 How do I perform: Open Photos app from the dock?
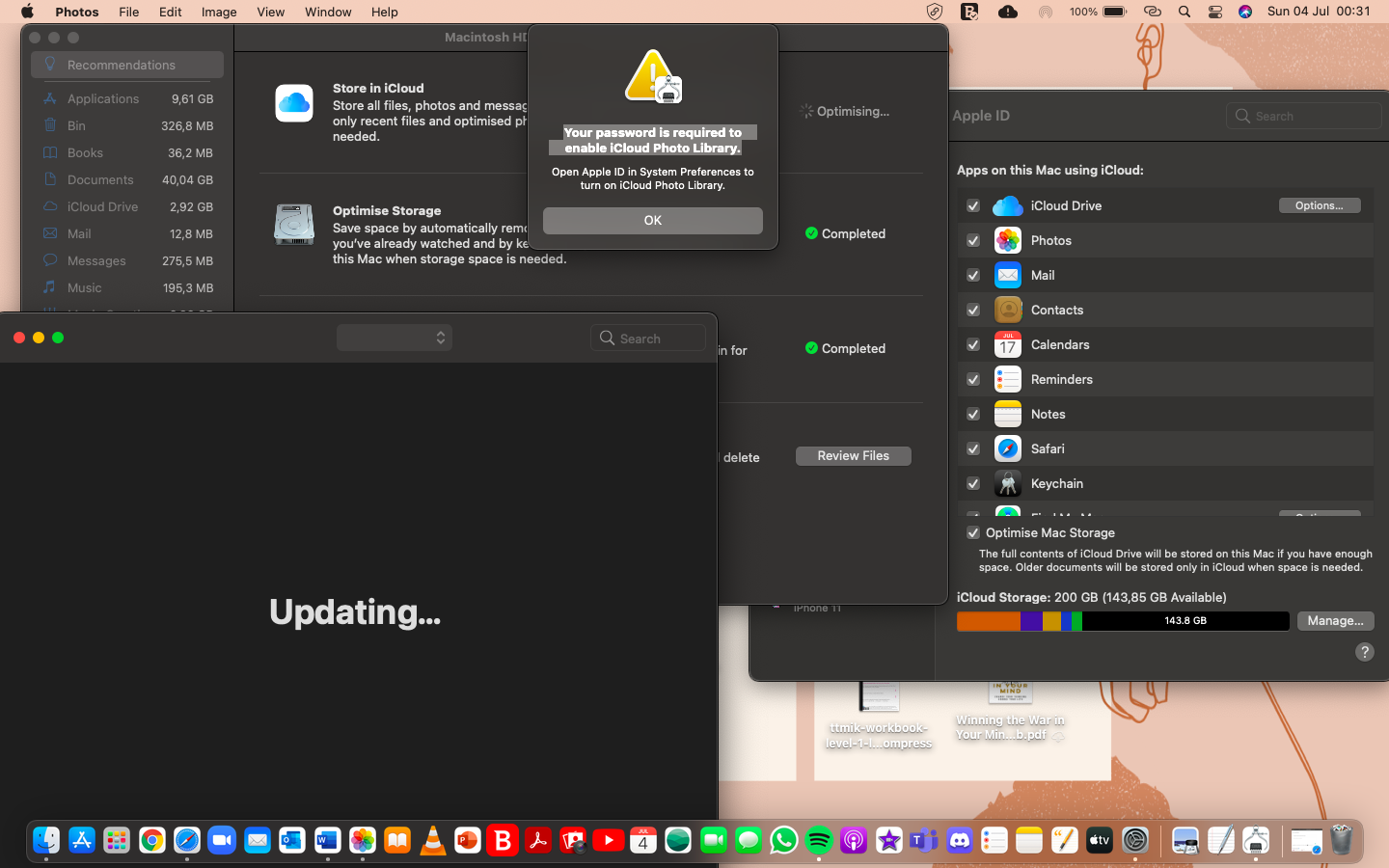[363, 841]
